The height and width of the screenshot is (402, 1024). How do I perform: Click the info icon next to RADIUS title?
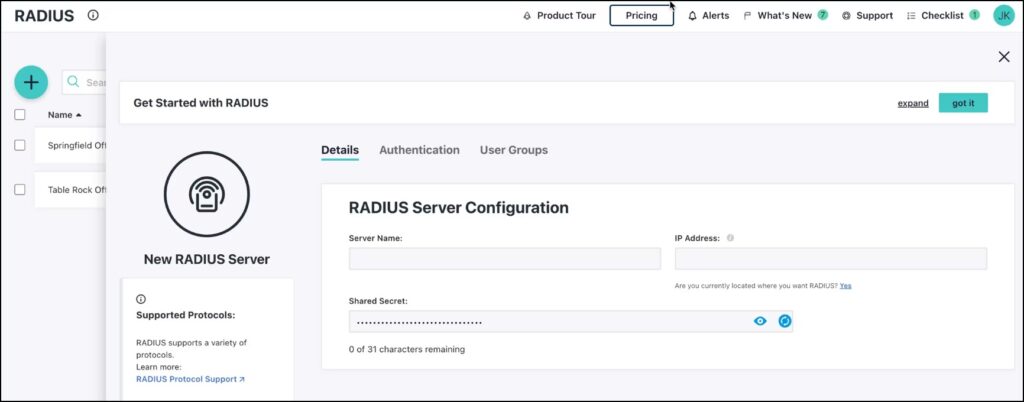point(93,15)
